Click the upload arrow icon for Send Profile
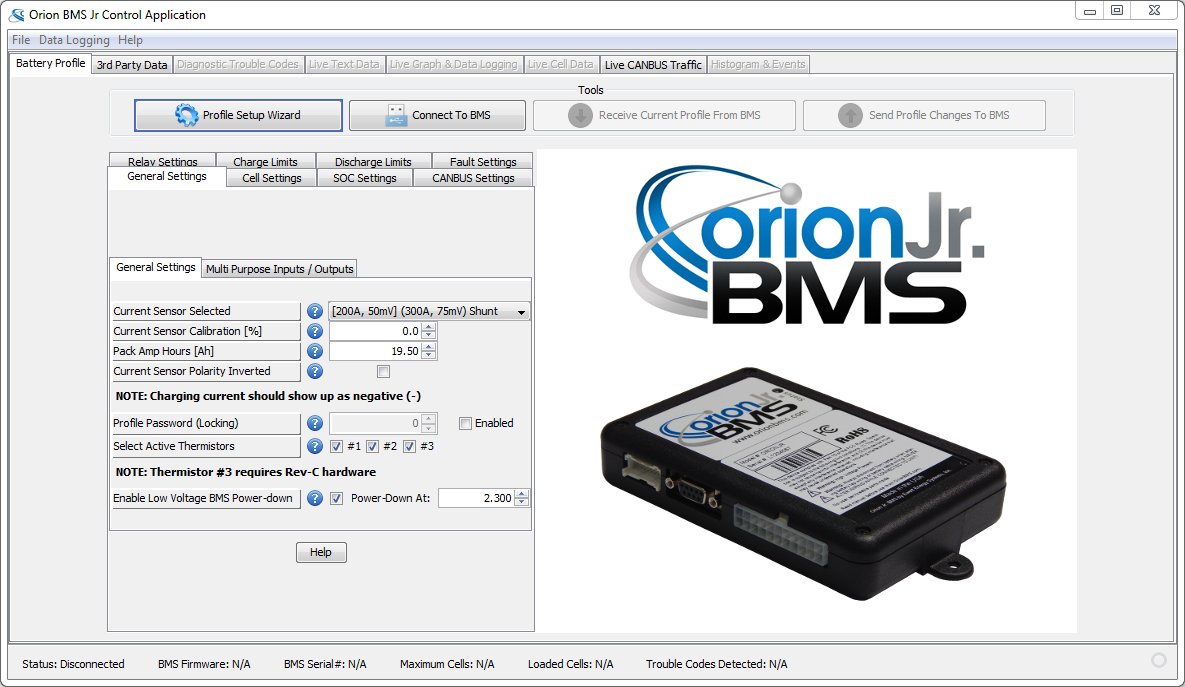Viewport: 1185px width, 687px height. tap(850, 115)
